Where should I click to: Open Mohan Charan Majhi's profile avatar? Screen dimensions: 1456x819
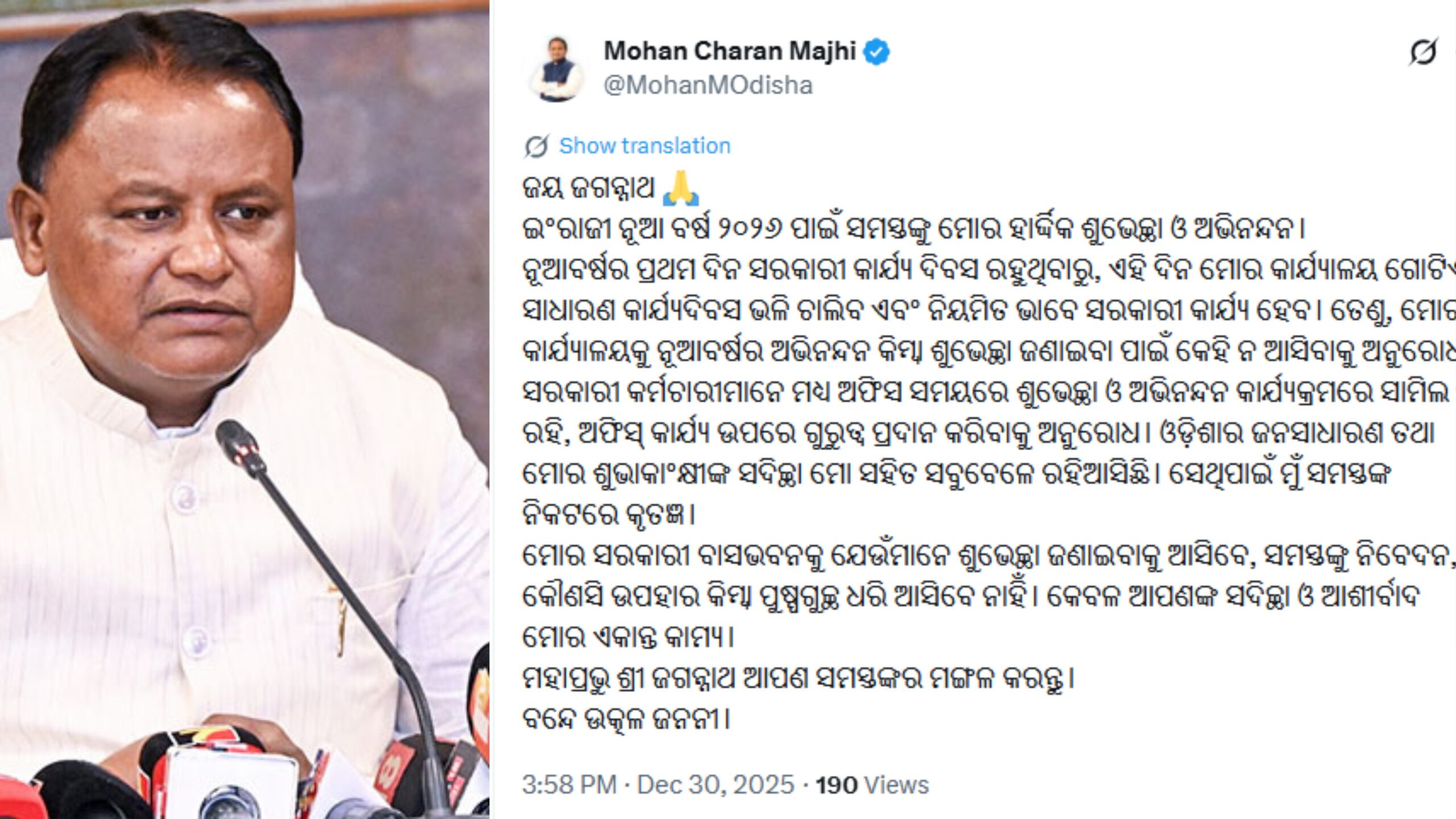tap(556, 69)
